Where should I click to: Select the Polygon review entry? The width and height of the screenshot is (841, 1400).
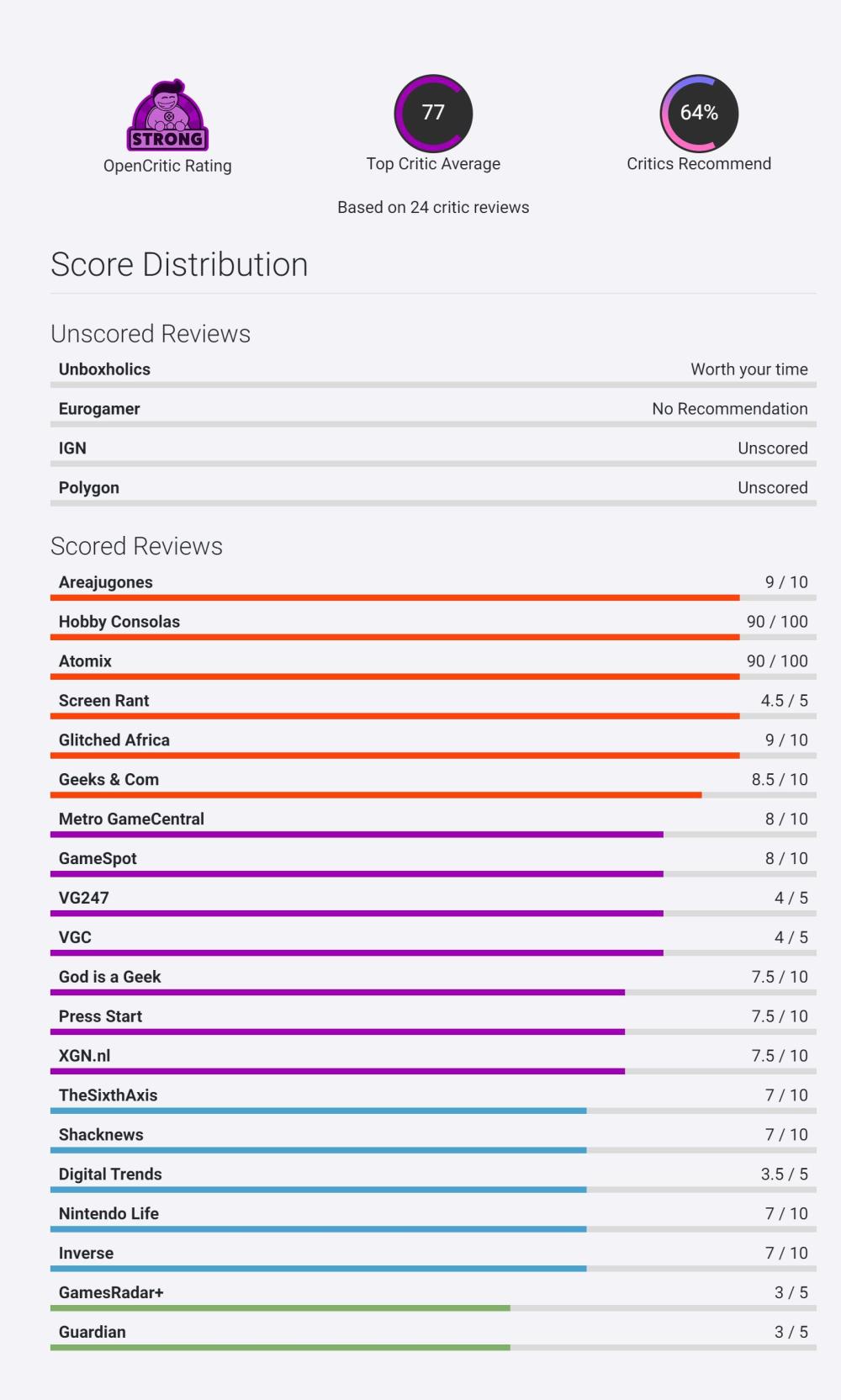point(89,488)
